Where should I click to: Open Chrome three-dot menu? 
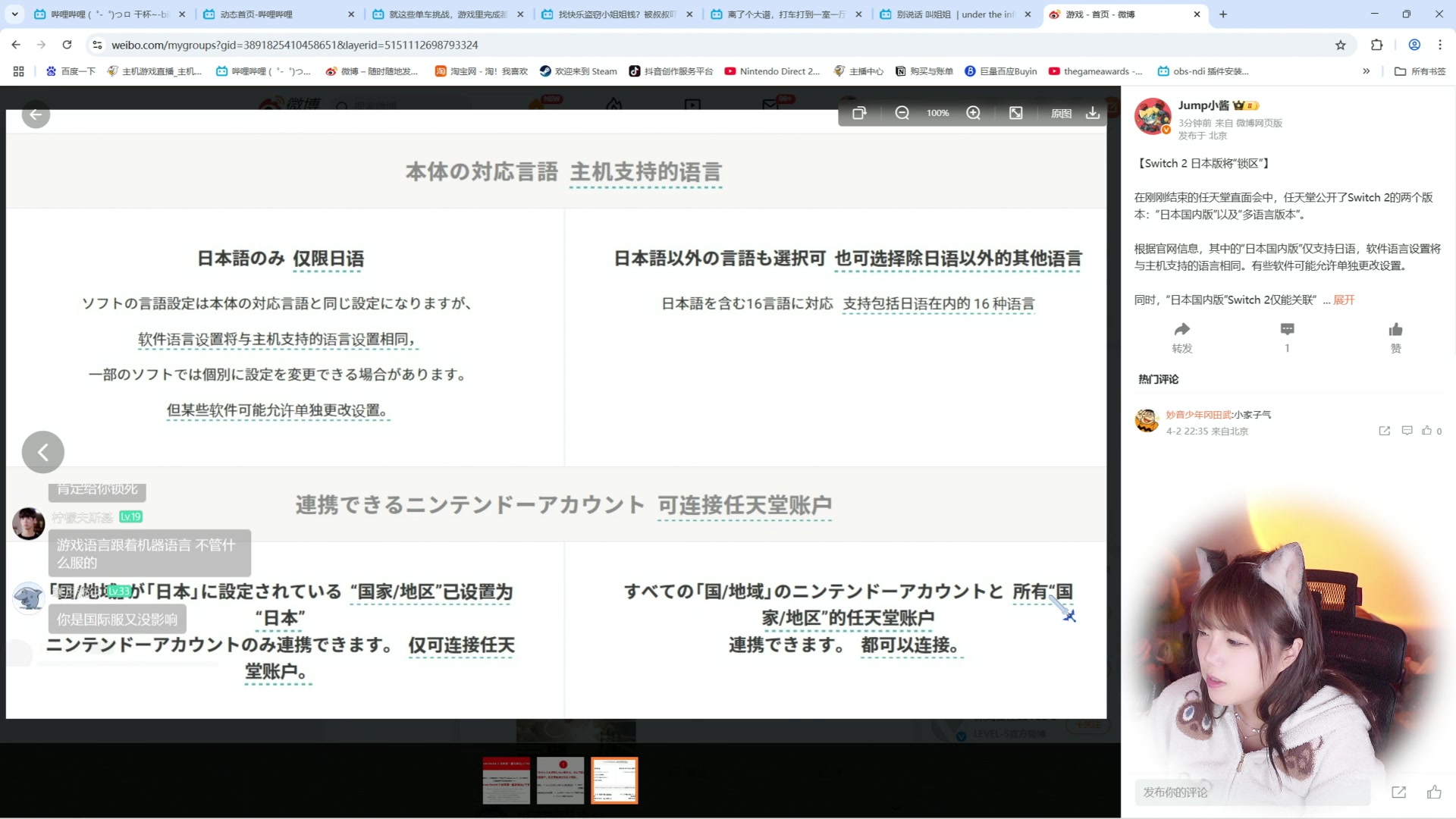click(x=1440, y=45)
